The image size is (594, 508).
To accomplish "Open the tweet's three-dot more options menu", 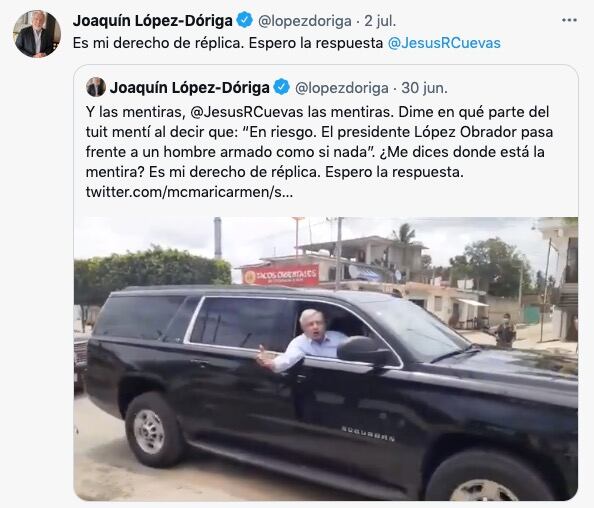I will (x=569, y=20).
